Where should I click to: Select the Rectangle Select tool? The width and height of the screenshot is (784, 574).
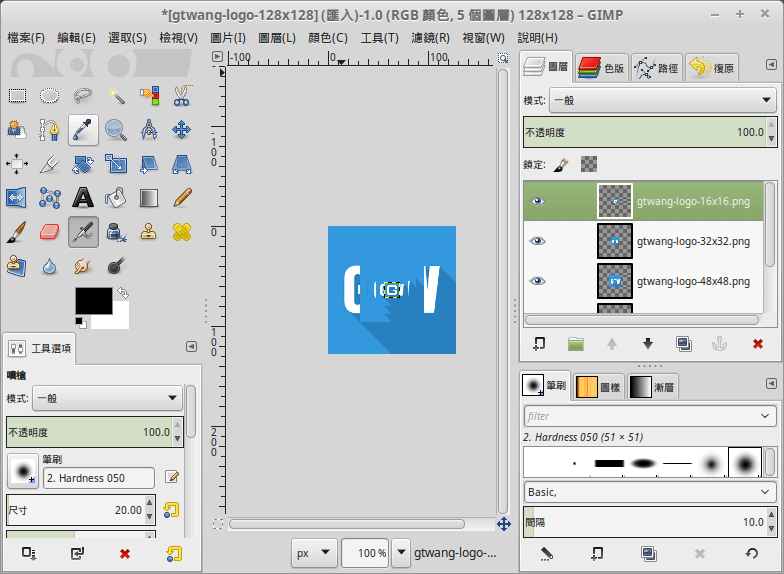coord(17,96)
